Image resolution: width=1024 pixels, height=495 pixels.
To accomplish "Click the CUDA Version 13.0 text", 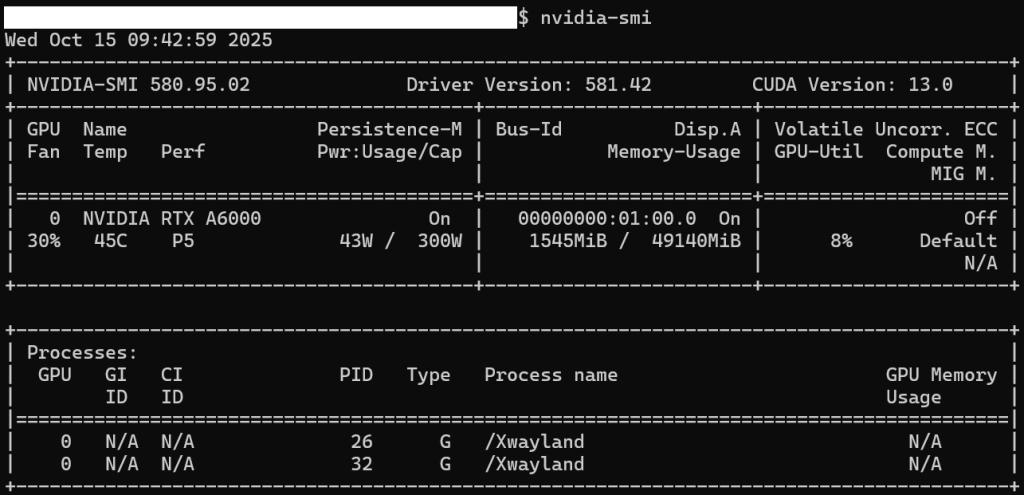I will pyautogui.click(x=852, y=85).
